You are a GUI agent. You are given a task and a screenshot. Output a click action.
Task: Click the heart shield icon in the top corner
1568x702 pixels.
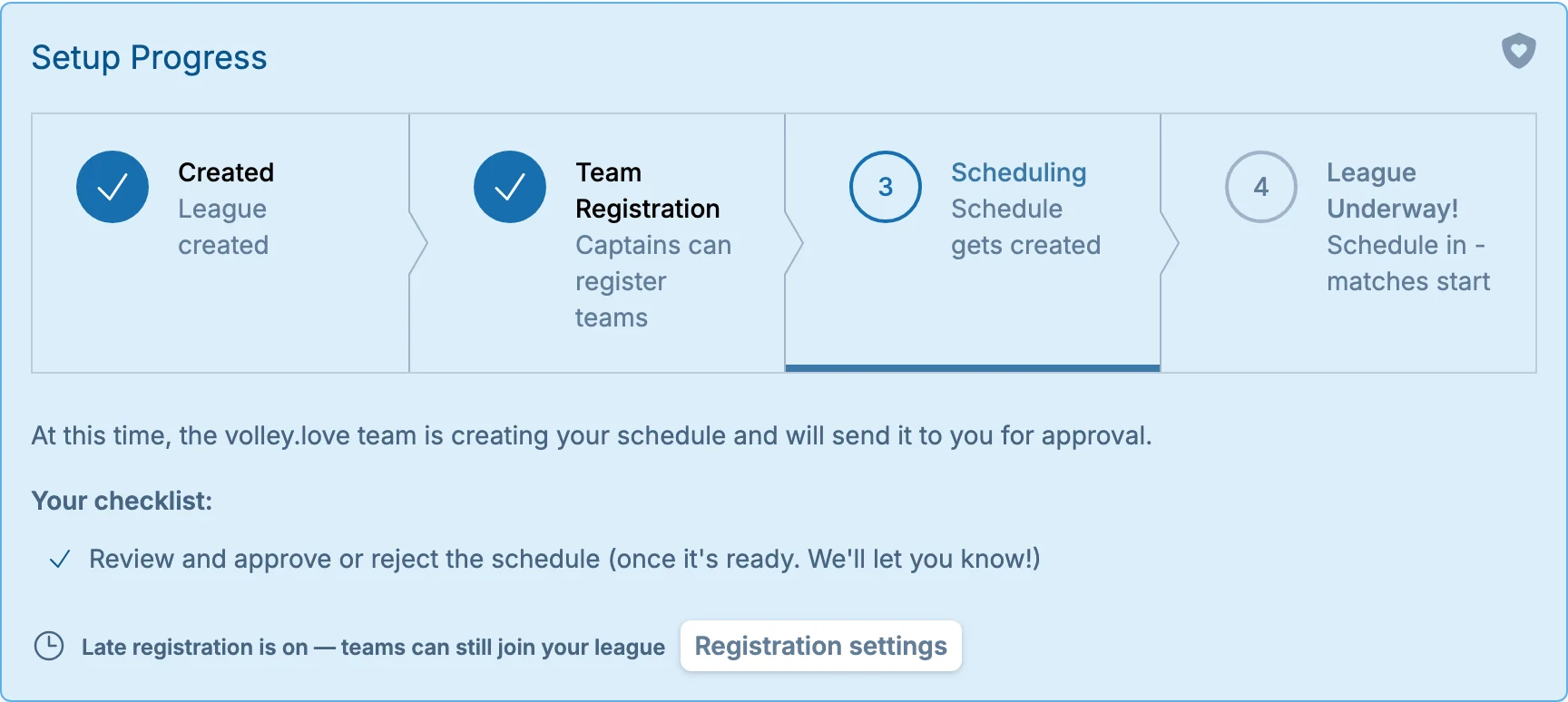tap(1519, 52)
